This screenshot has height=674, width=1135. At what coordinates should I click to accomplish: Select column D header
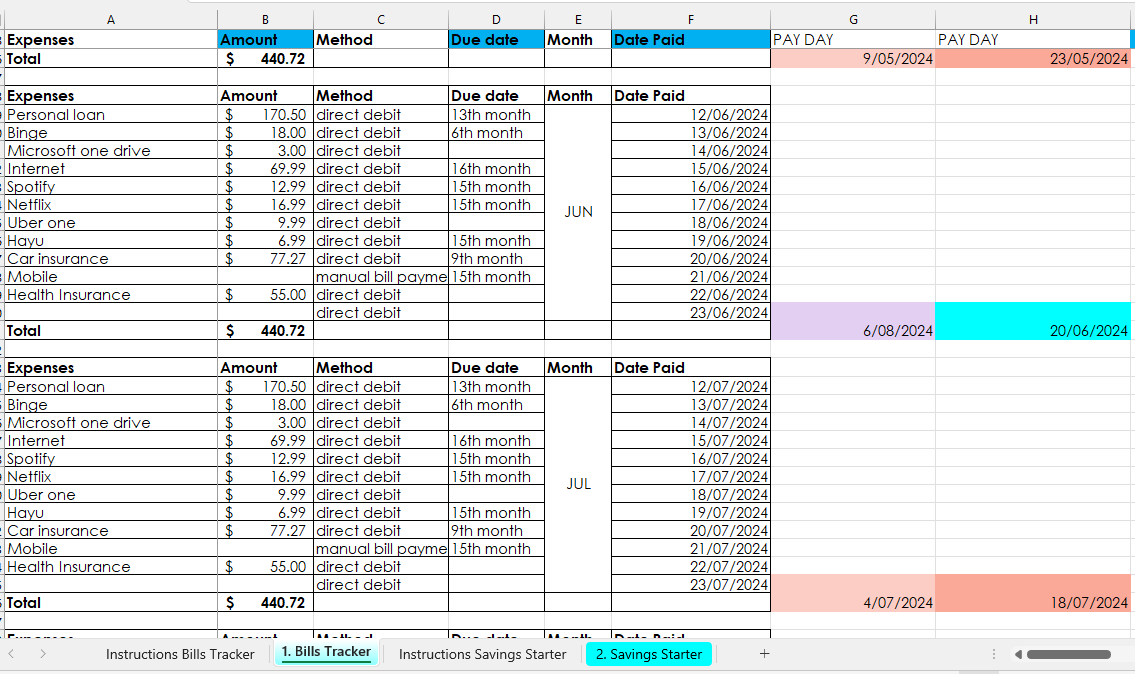(x=496, y=20)
